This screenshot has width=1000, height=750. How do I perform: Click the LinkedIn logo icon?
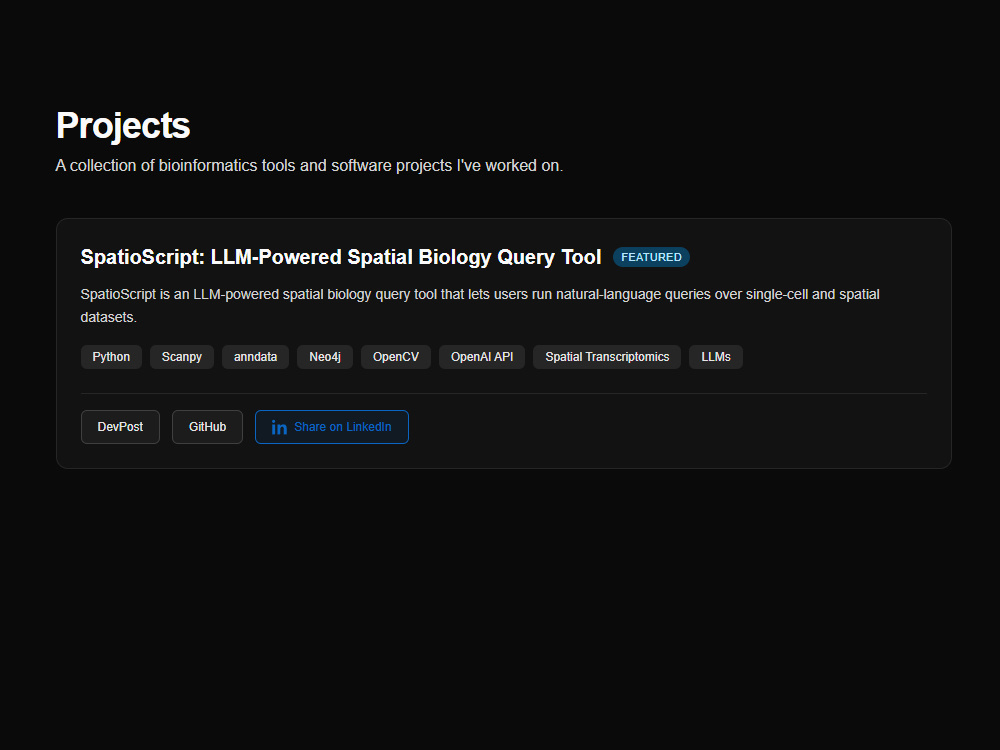(x=279, y=427)
